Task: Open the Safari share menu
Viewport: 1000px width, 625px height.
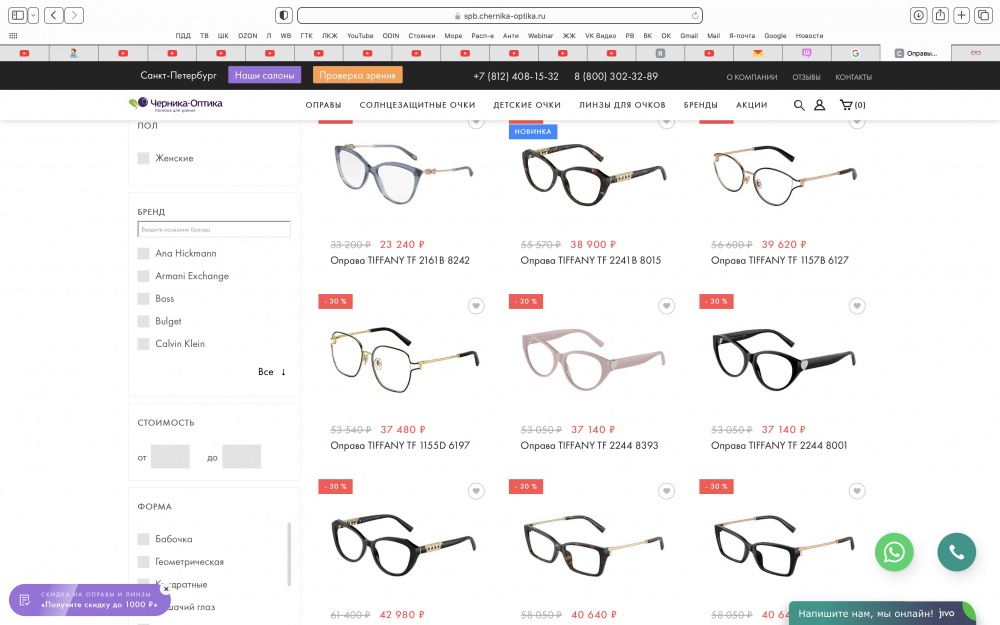Action: [940, 15]
